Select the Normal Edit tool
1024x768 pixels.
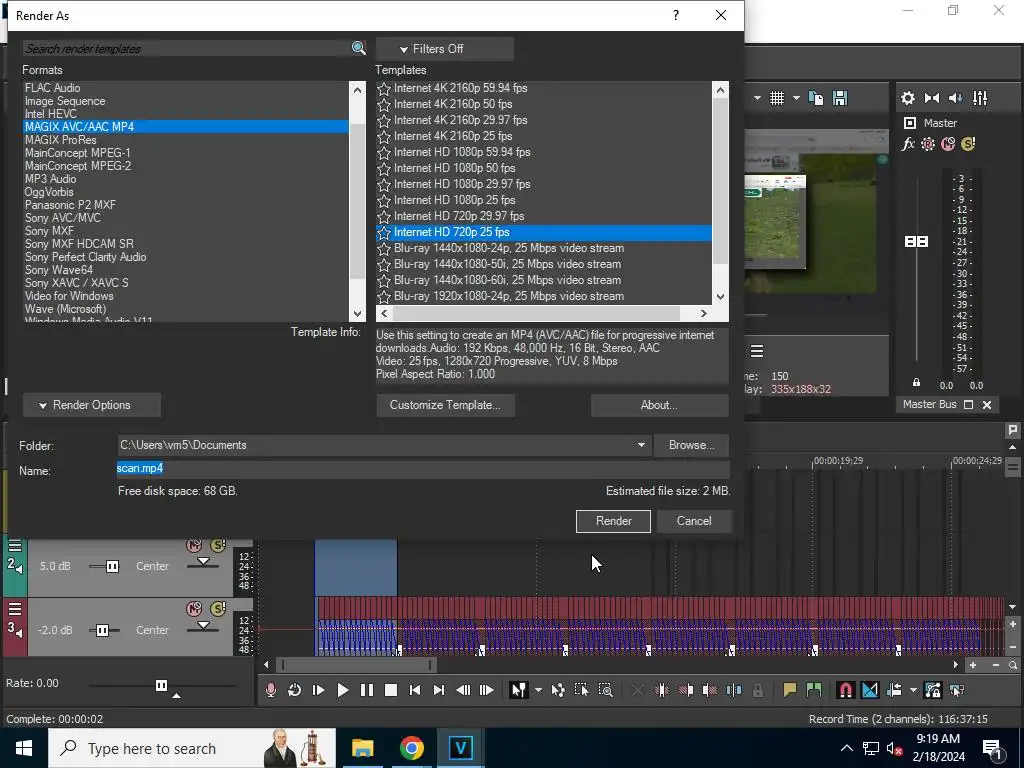pyautogui.click(x=519, y=690)
